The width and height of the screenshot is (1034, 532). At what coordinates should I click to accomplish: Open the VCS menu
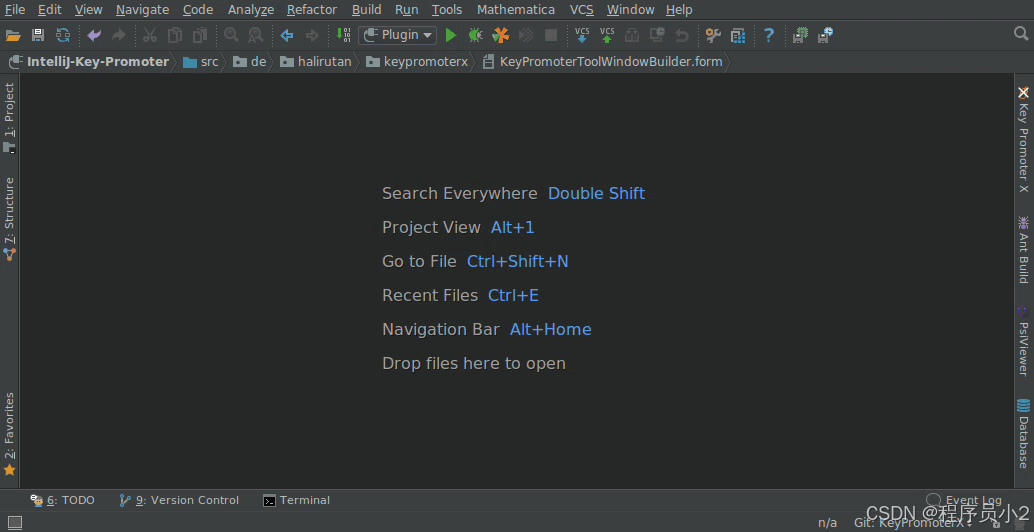pos(582,10)
